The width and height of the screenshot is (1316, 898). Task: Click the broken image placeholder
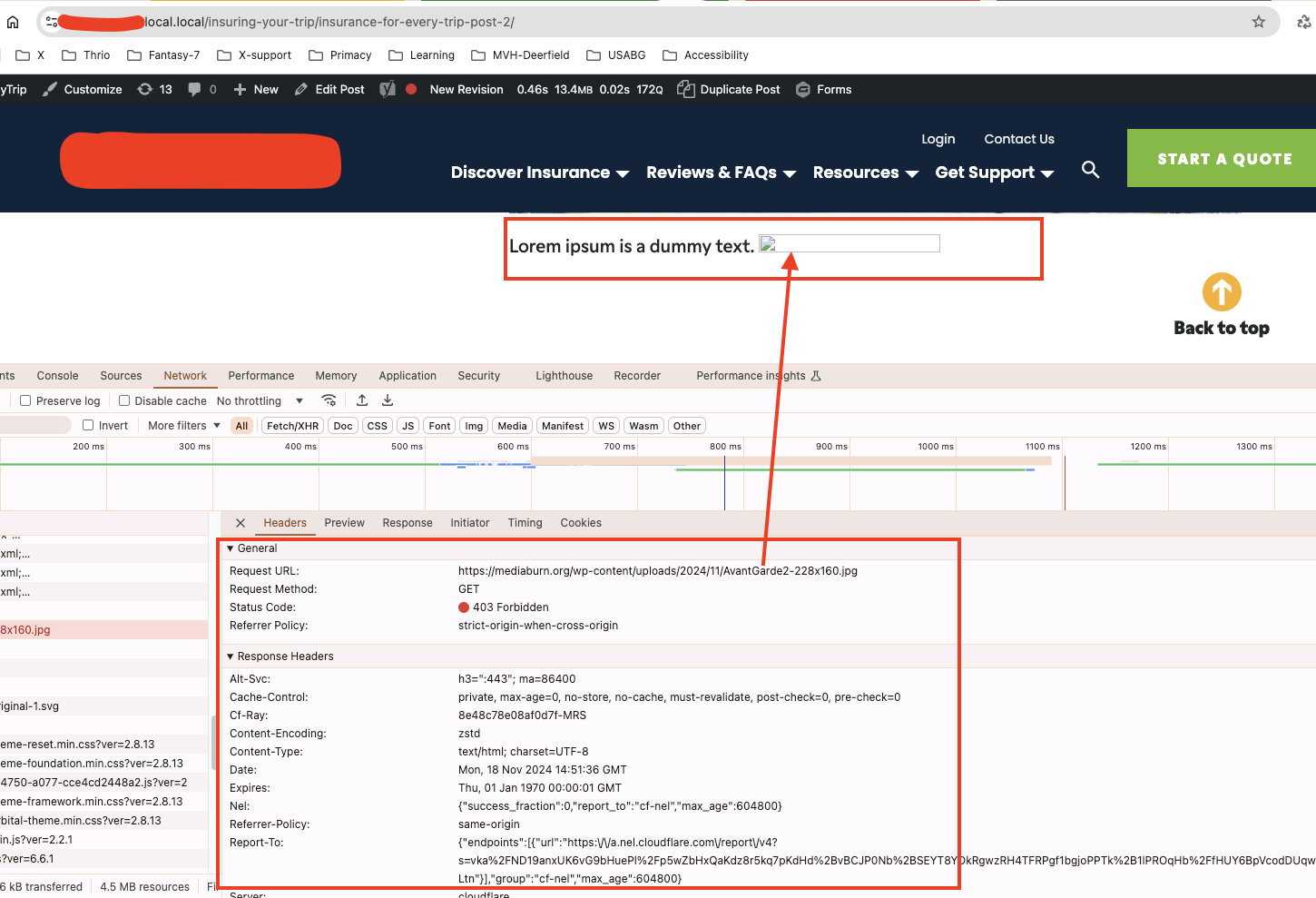[850, 243]
